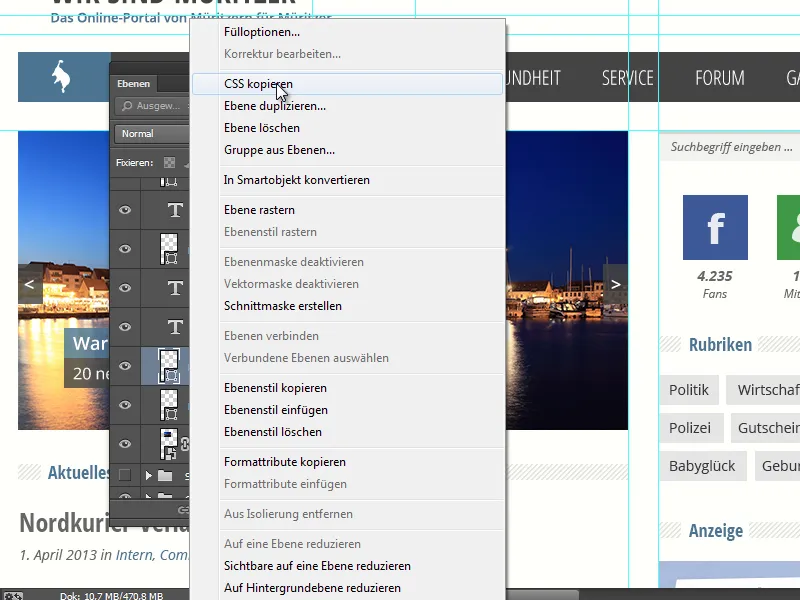
Task: Hide the selected shape layer via eye icon
Action: [x=125, y=366]
